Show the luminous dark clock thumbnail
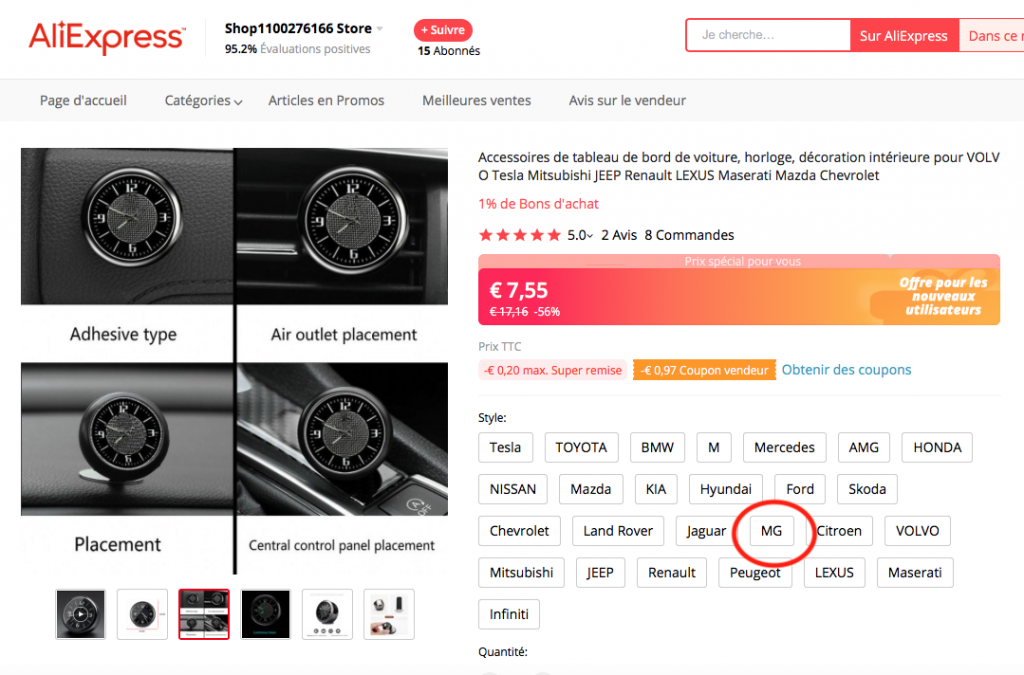This screenshot has width=1024, height=675. [x=265, y=614]
